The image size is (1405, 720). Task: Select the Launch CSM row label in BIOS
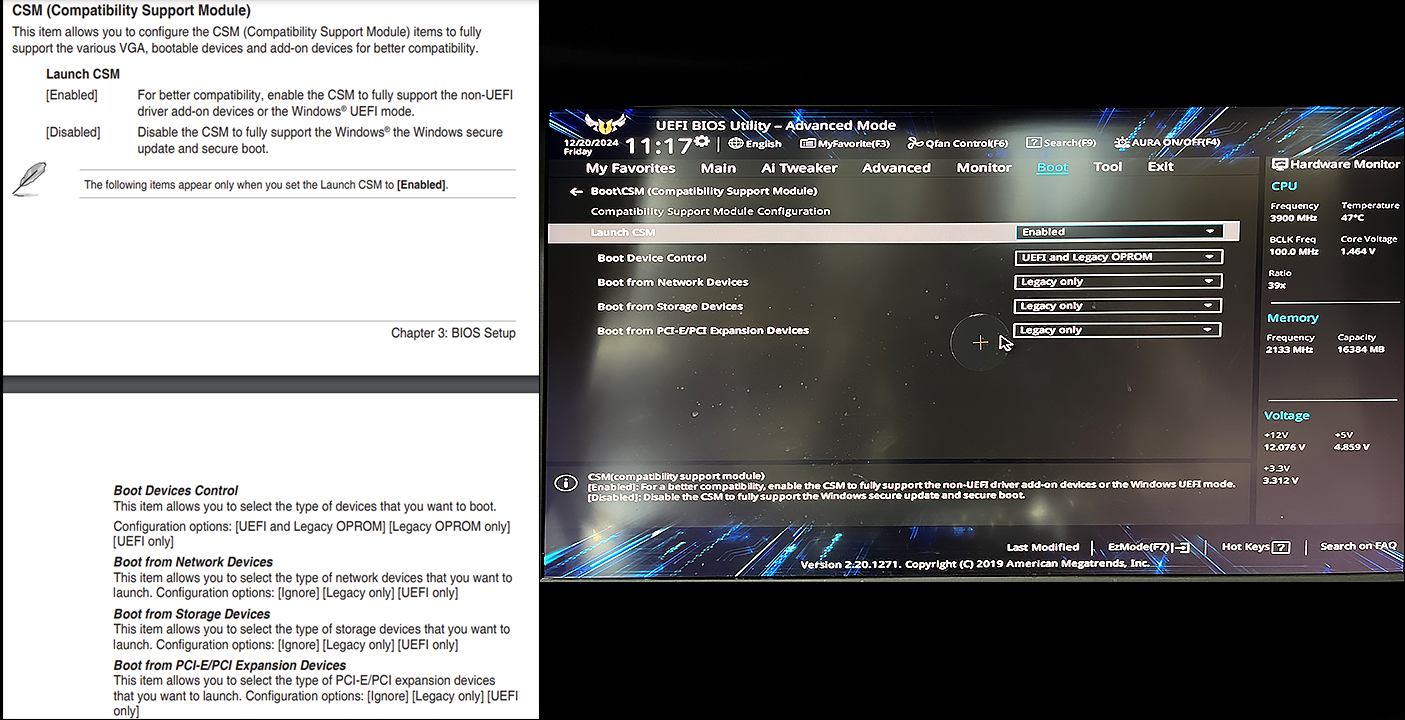pos(623,232)
